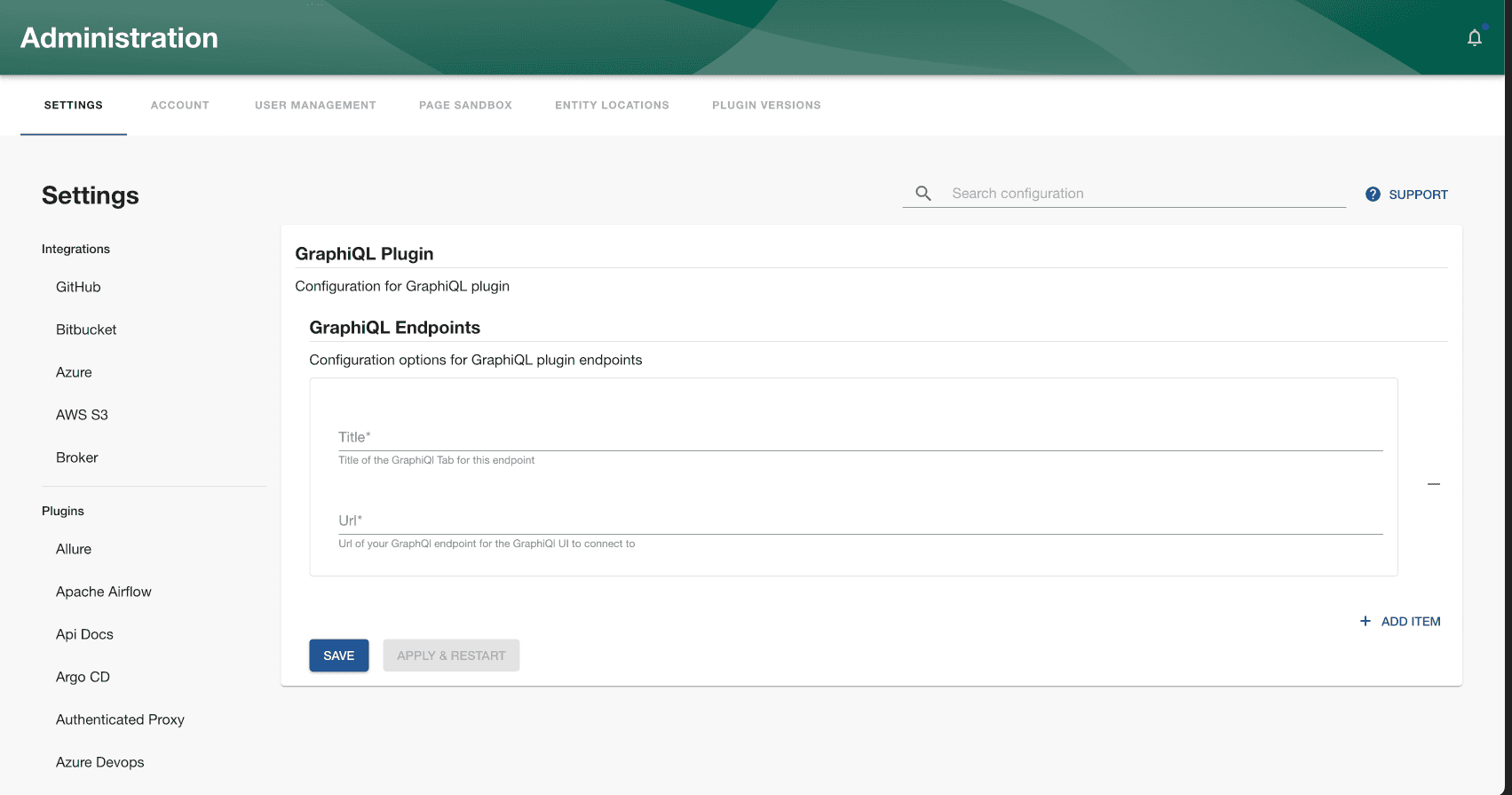Open the Page Sandbox tab
This screenshot has height=795, width=1512.
click(465, 105)
